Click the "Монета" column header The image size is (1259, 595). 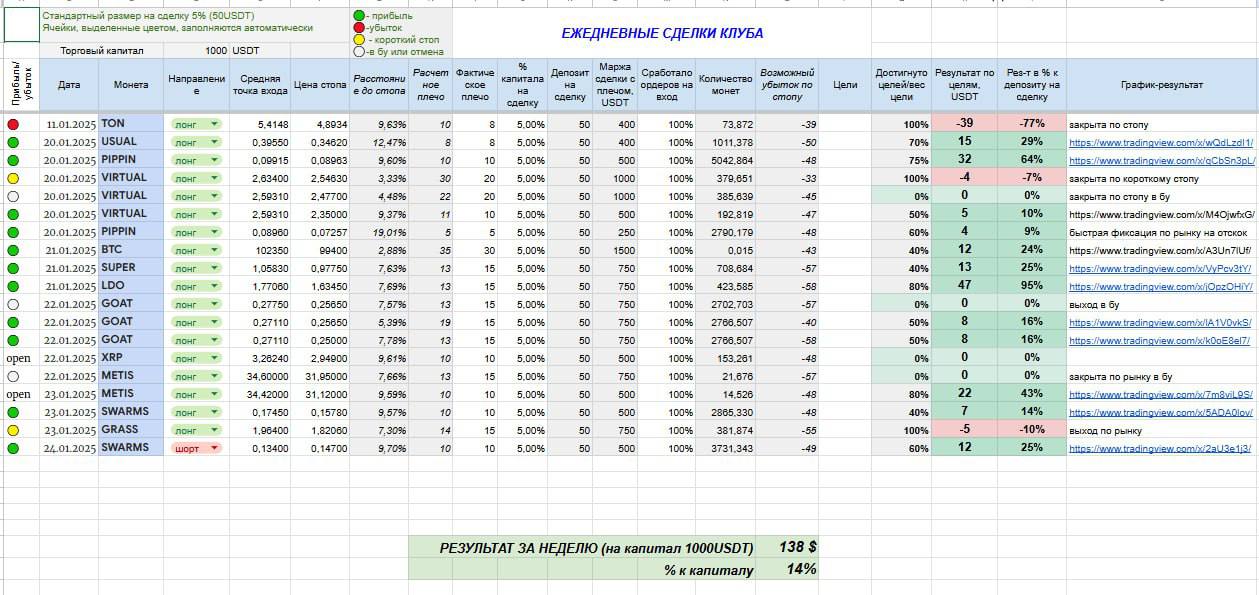coord(131,85)
